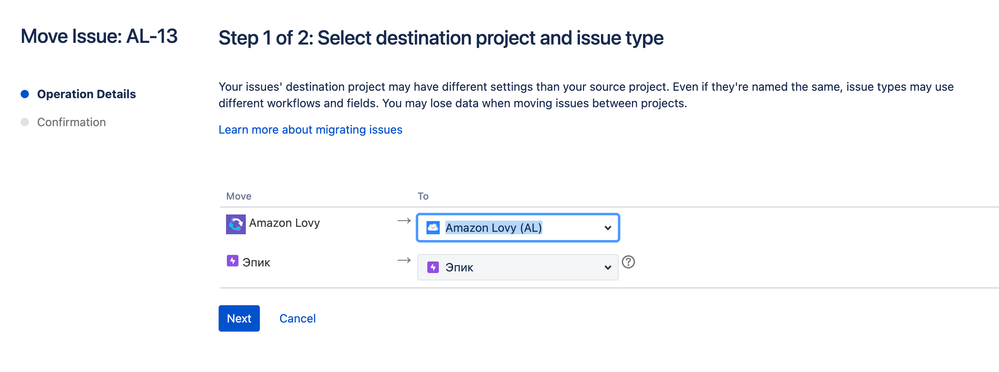Screen dimensions: 999x372
Task: Click the Next button
Action: coord(239,318)
